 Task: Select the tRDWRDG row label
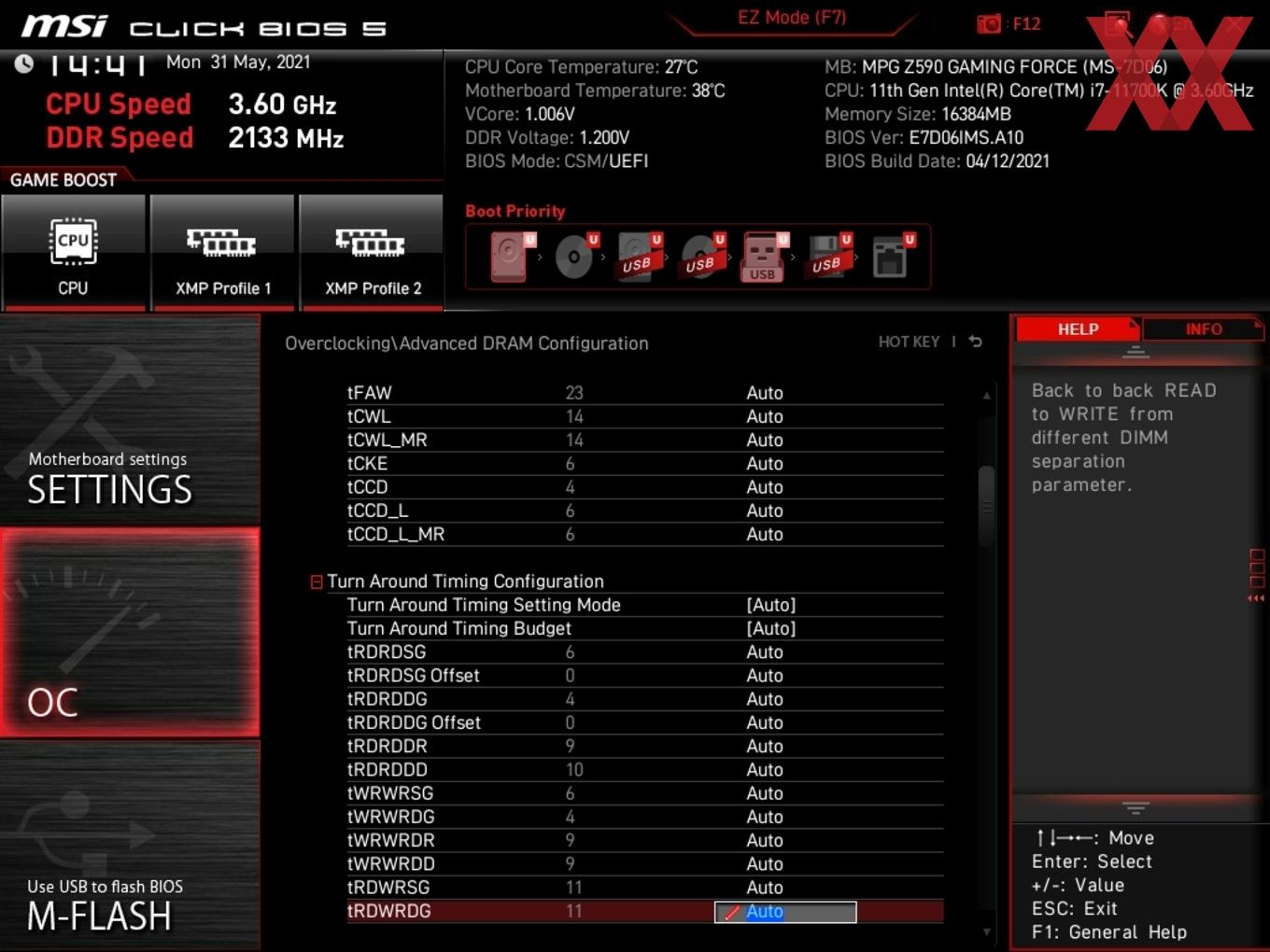click(389, 911)
